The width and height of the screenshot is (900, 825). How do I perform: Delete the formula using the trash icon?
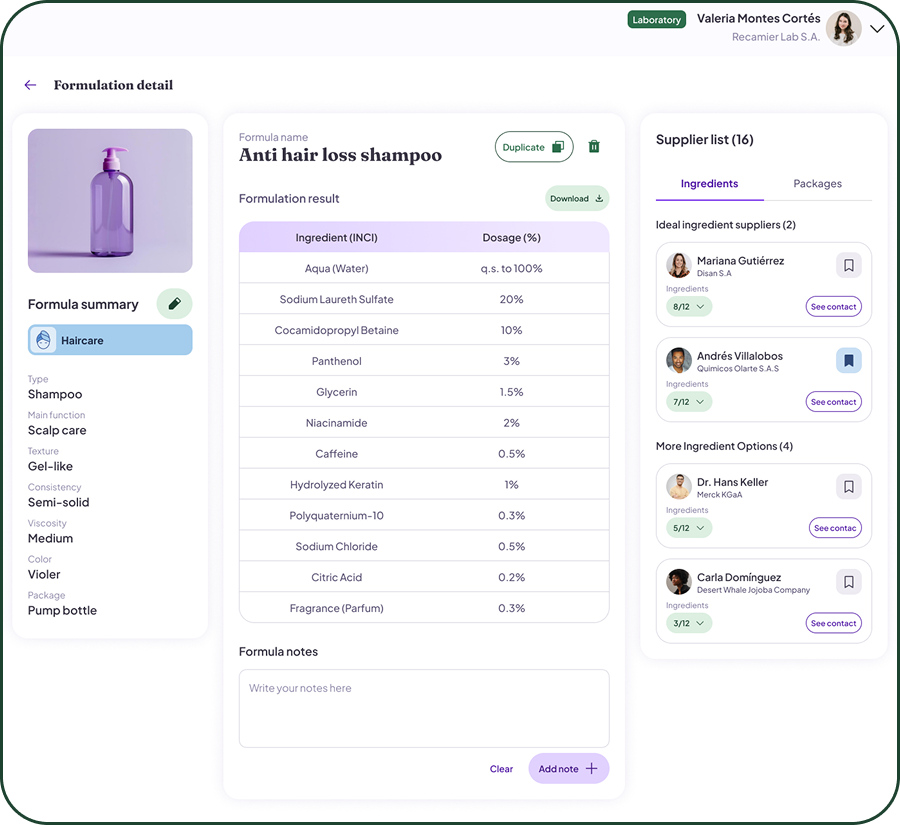point(594,147)
